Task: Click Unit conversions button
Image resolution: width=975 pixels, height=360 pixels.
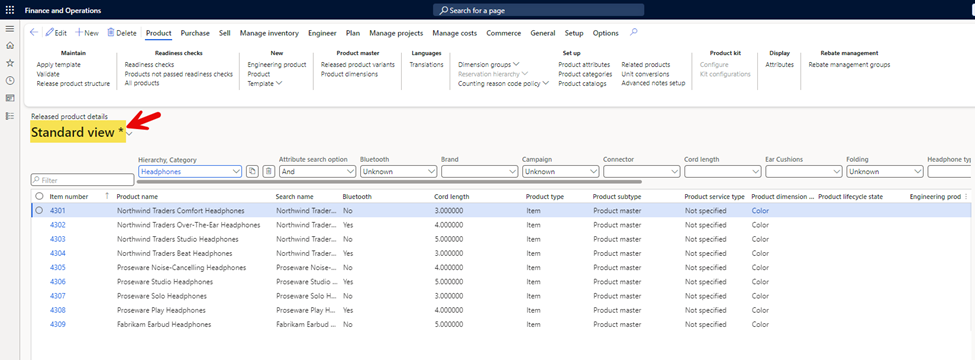Action: (645, 74)
